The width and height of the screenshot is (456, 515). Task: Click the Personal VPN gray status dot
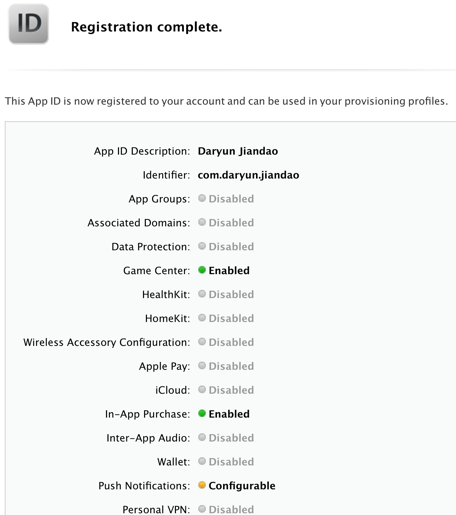(x=202, y=509)
